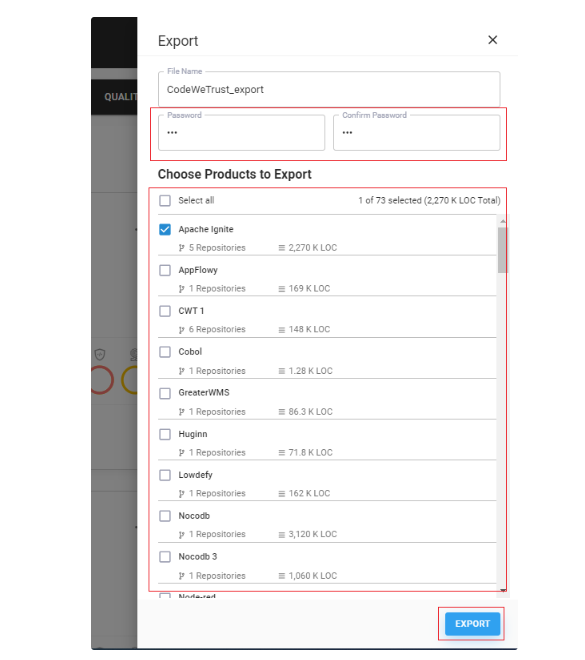Mark GreaterWMS for export

pyautogui.click(x=165, y=393)
